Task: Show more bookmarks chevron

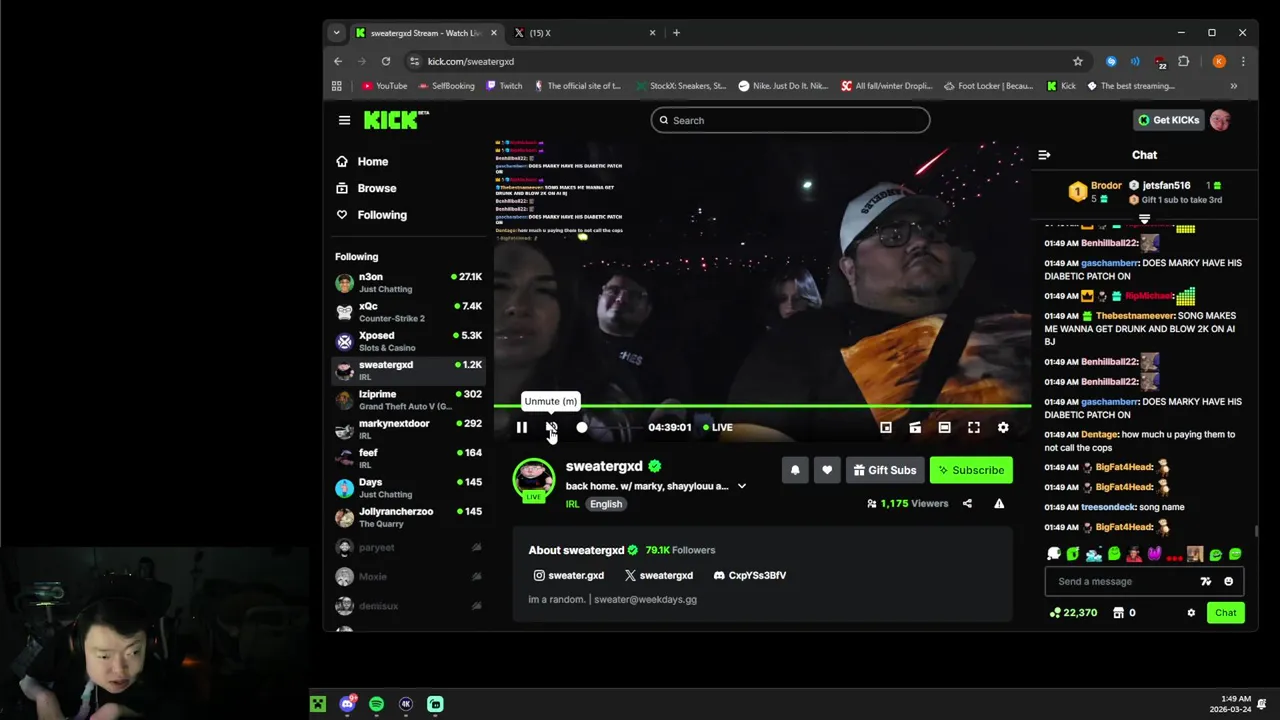Action: [1233, 86]
